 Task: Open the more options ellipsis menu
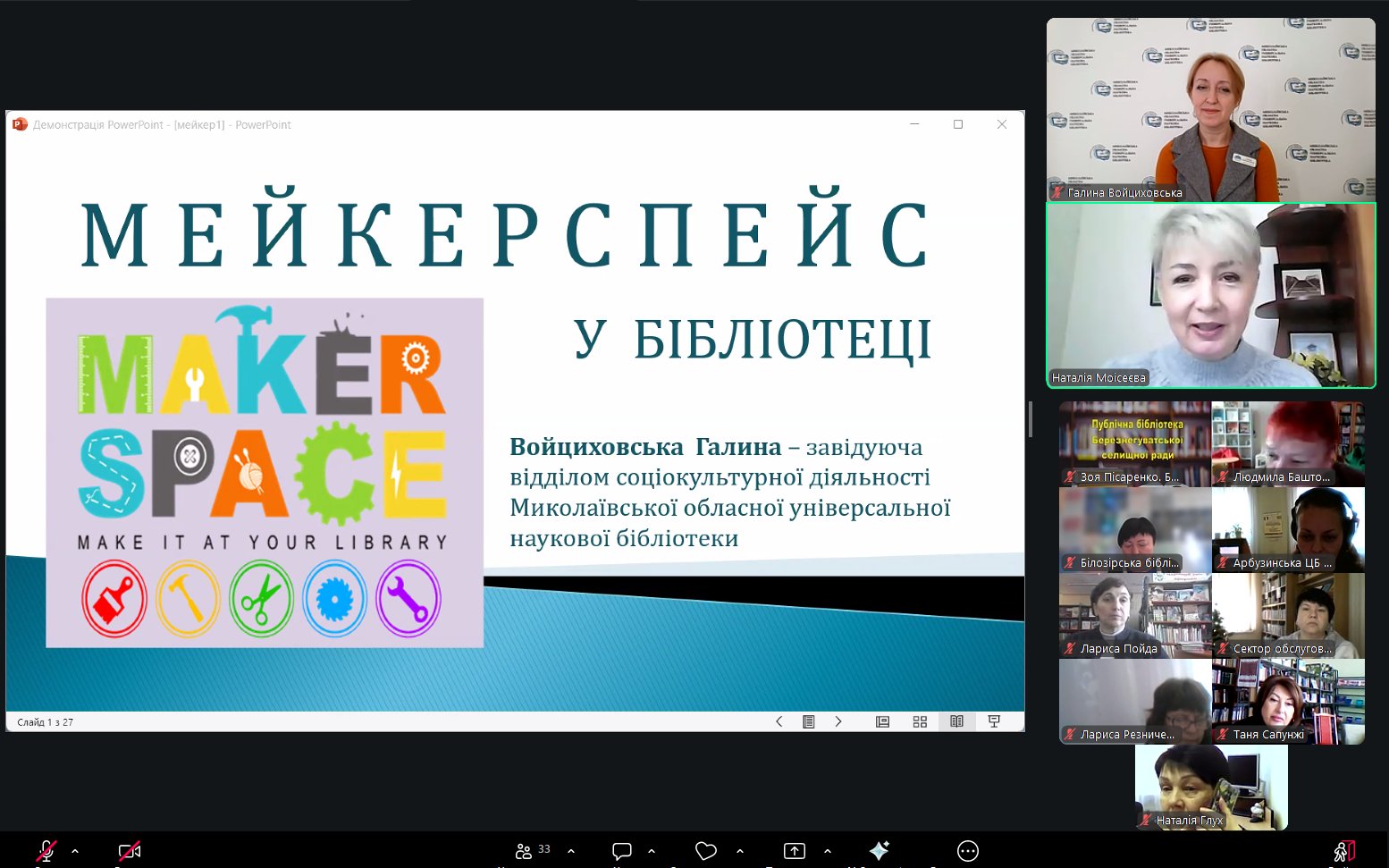(x=968, y=851)
